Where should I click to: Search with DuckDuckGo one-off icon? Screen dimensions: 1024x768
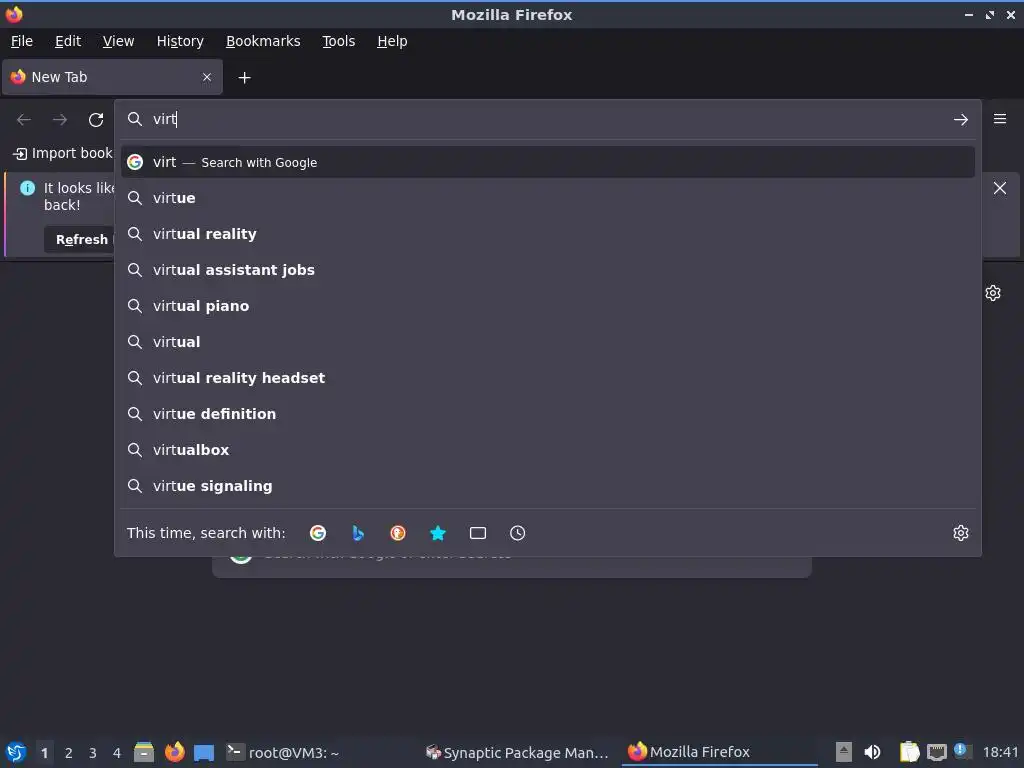[x=398, y=533]
